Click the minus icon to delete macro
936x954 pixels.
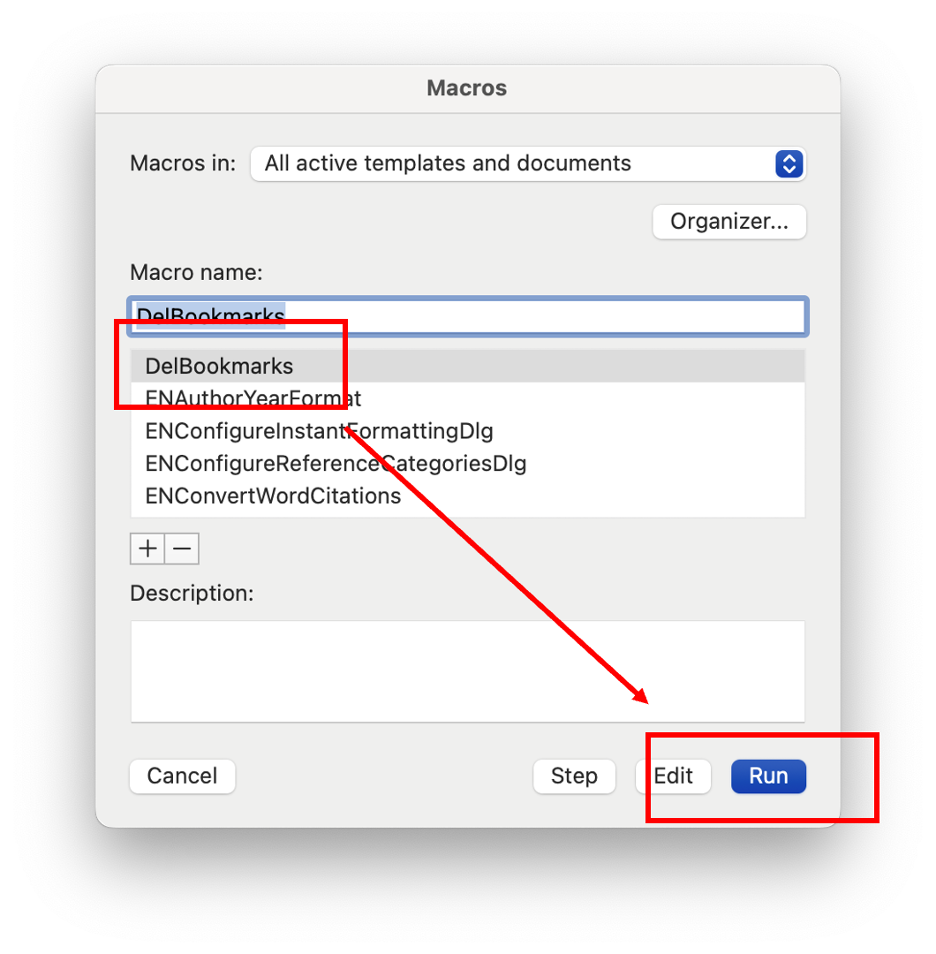[182, 549]
